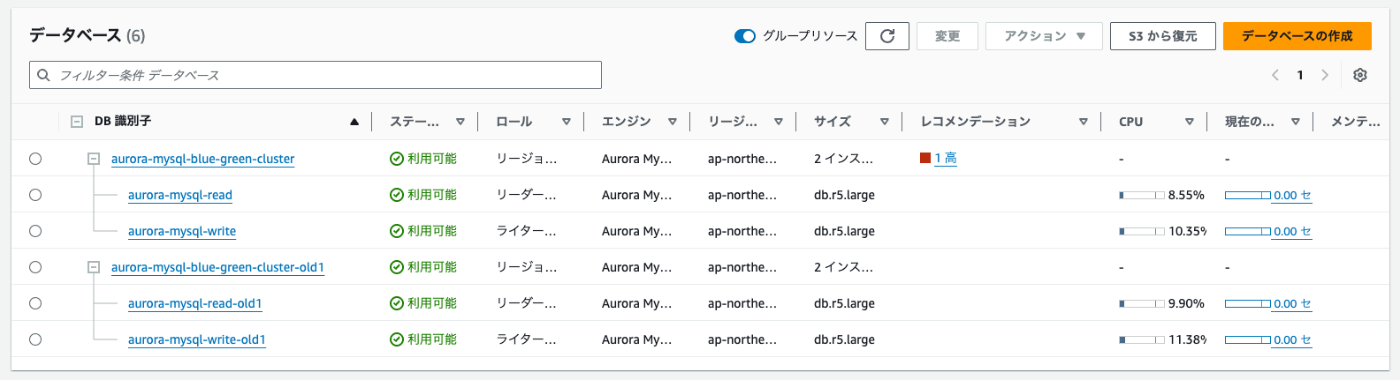Open the アクション dropdown
The height and width of the screenshot is (380, 1400).
(x=1044, y=36)
